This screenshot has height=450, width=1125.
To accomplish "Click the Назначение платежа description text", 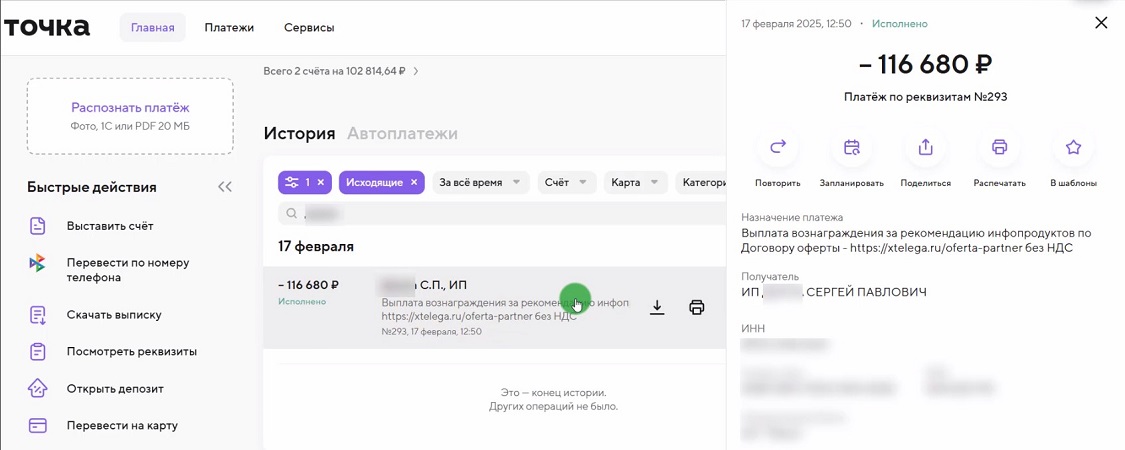I will [916, 240].
